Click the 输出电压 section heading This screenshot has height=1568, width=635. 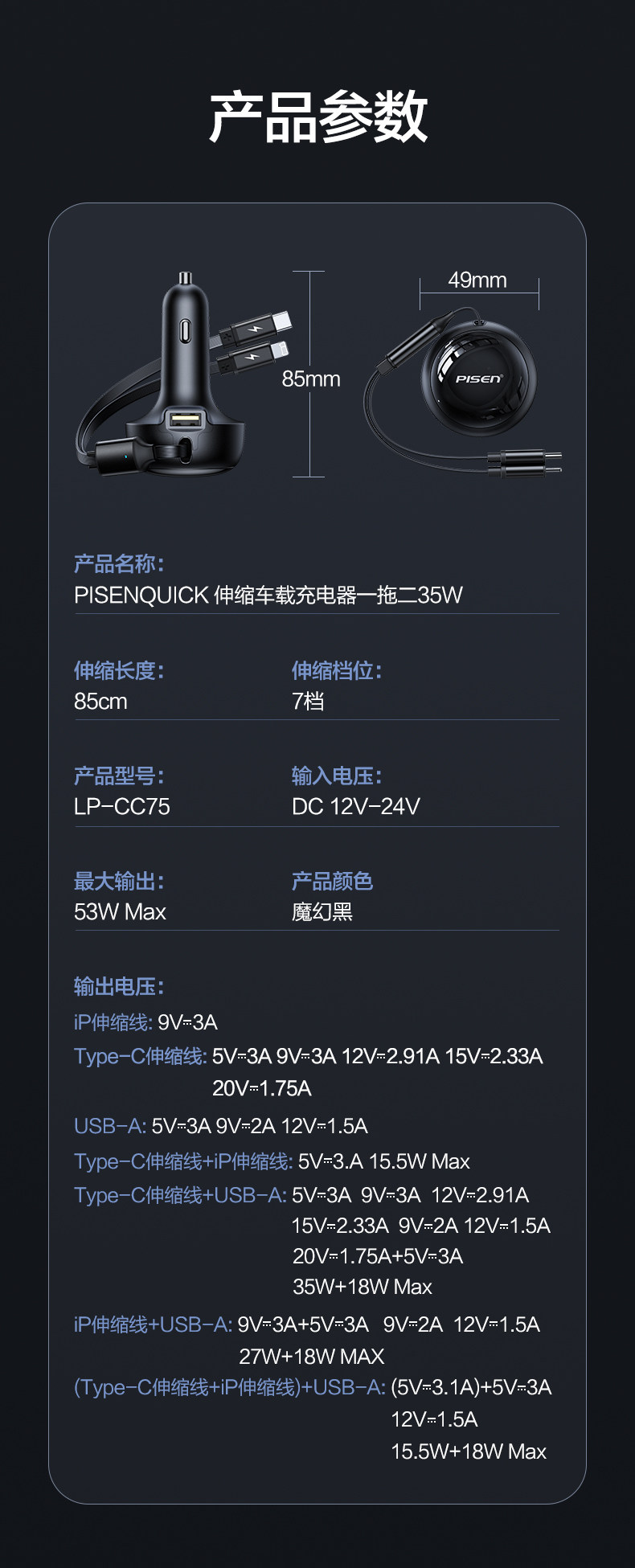tap(119, 987)
